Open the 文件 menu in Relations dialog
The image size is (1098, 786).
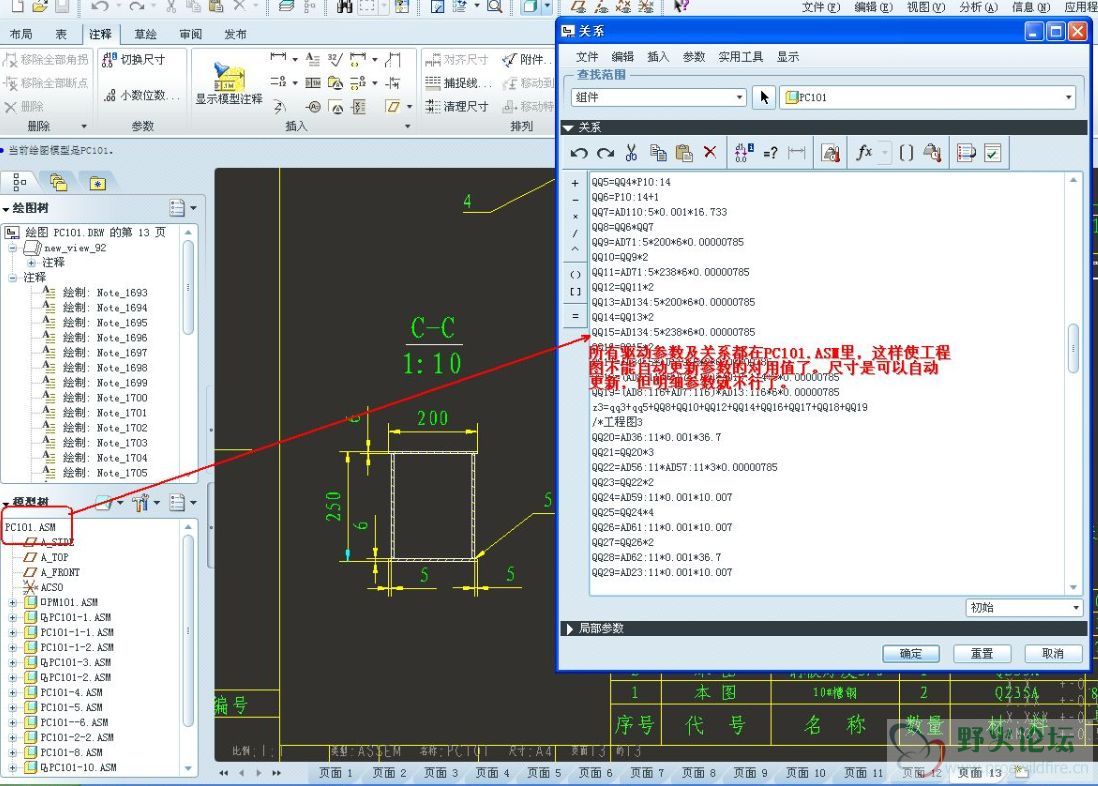pos(587,57)
